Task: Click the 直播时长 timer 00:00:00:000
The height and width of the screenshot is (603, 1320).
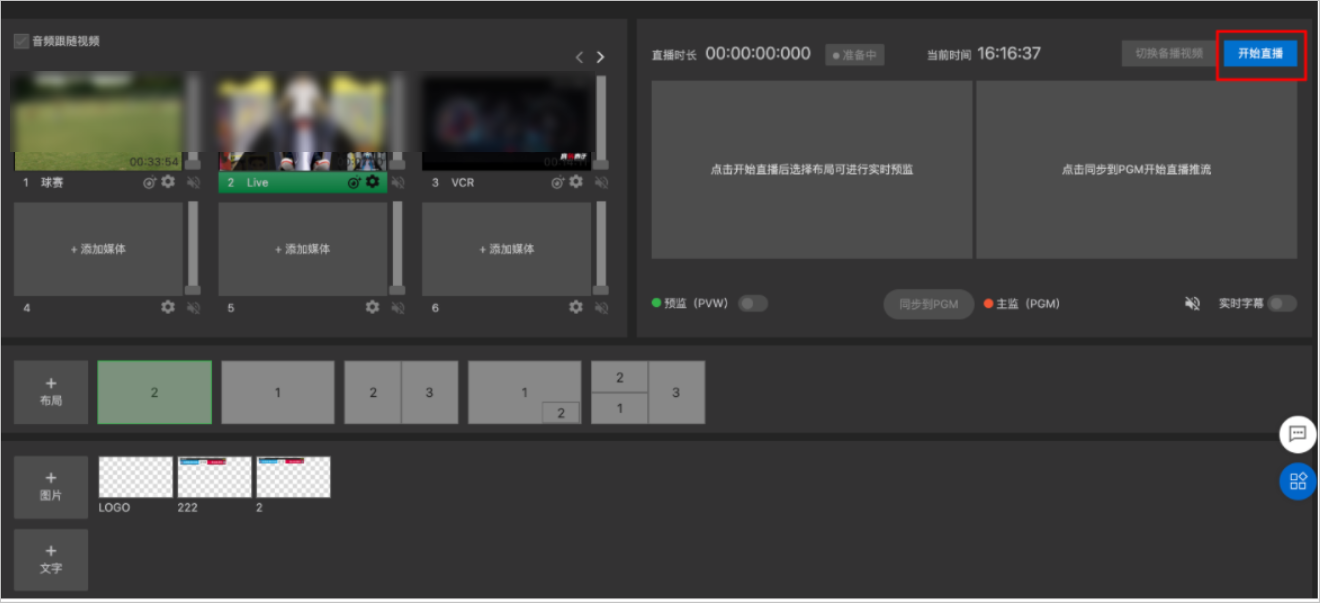Action: [x=758, y=54]
